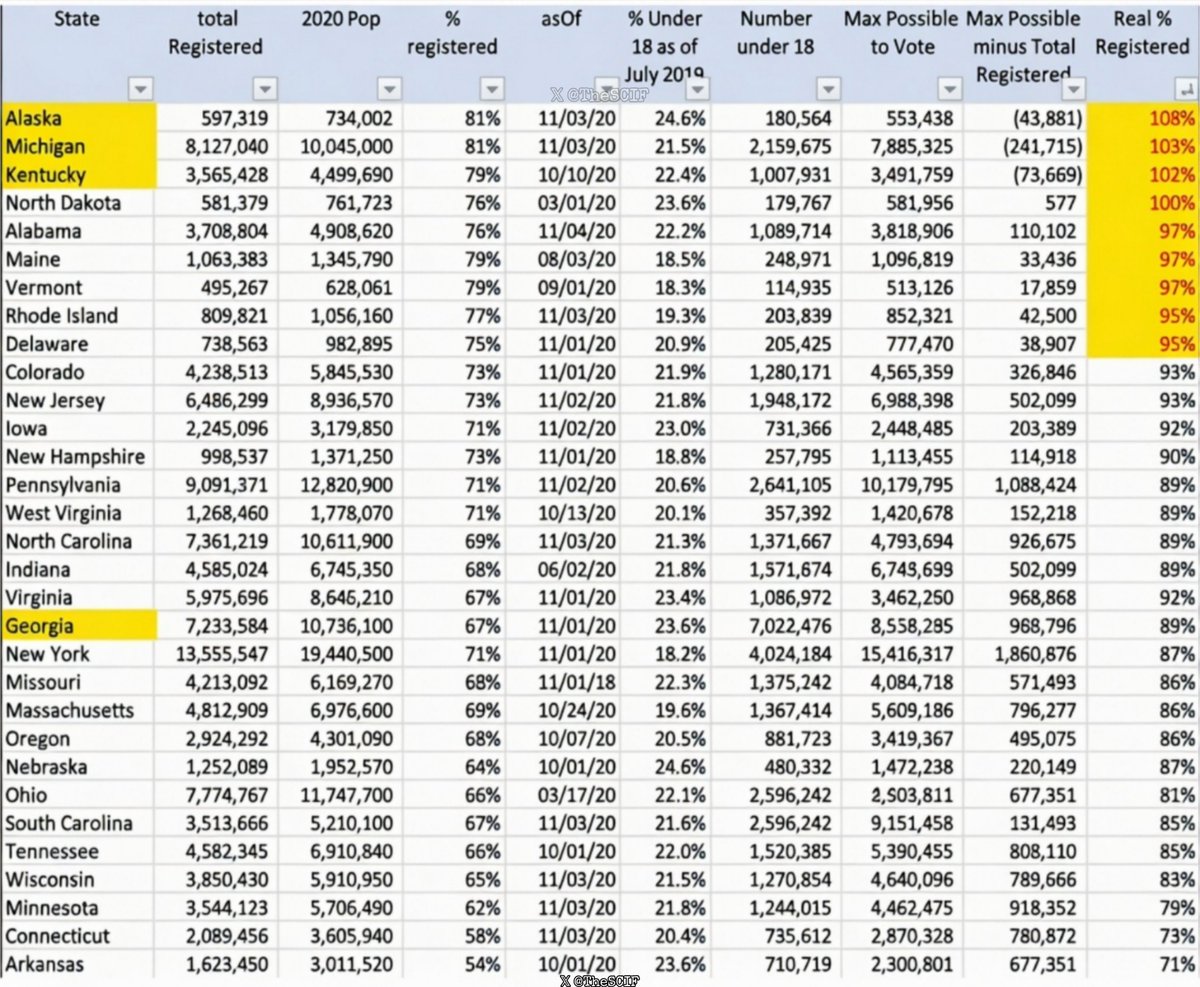Open the asOf column filter dropdown
The height and width of the screenshot is (987, 1200).
point(607,88)
